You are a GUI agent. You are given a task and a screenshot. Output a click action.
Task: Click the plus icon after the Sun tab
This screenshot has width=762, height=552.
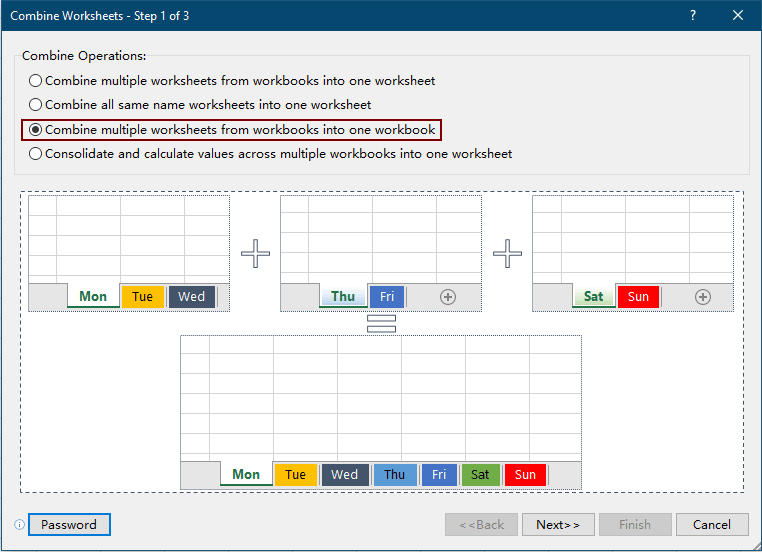point(703,297)
